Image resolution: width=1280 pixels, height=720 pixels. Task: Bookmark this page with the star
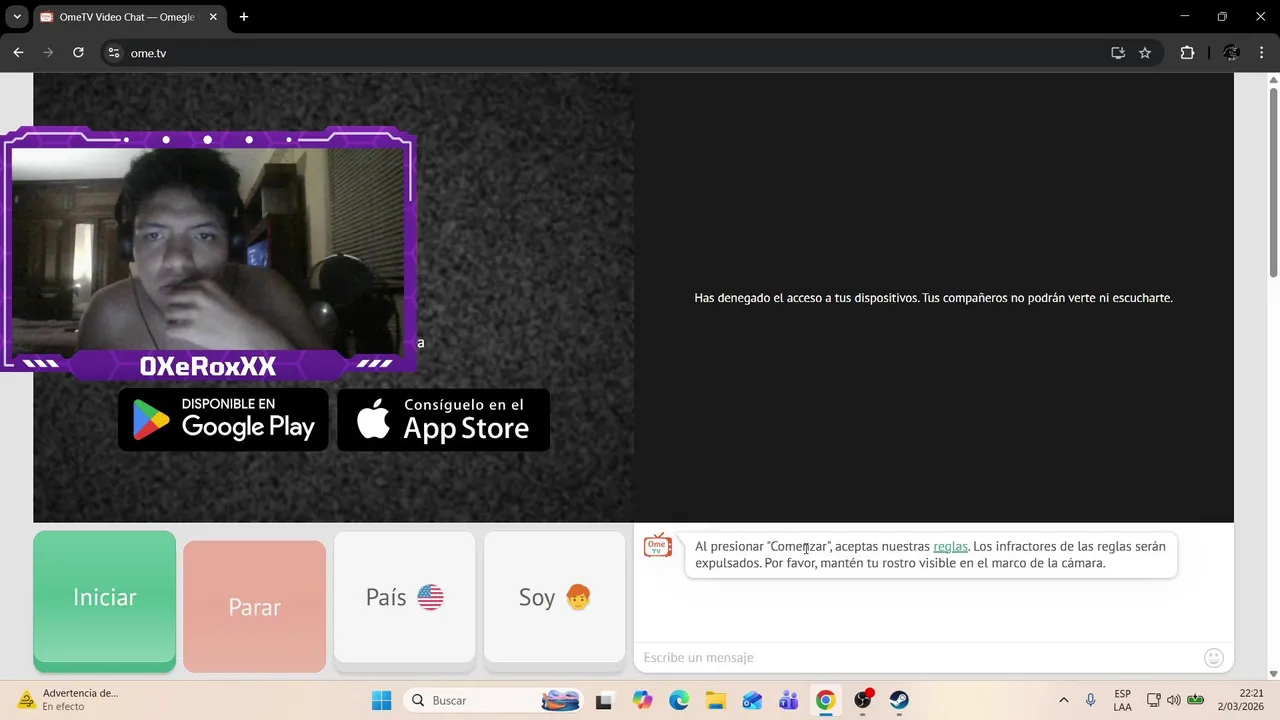(1145, 53)
